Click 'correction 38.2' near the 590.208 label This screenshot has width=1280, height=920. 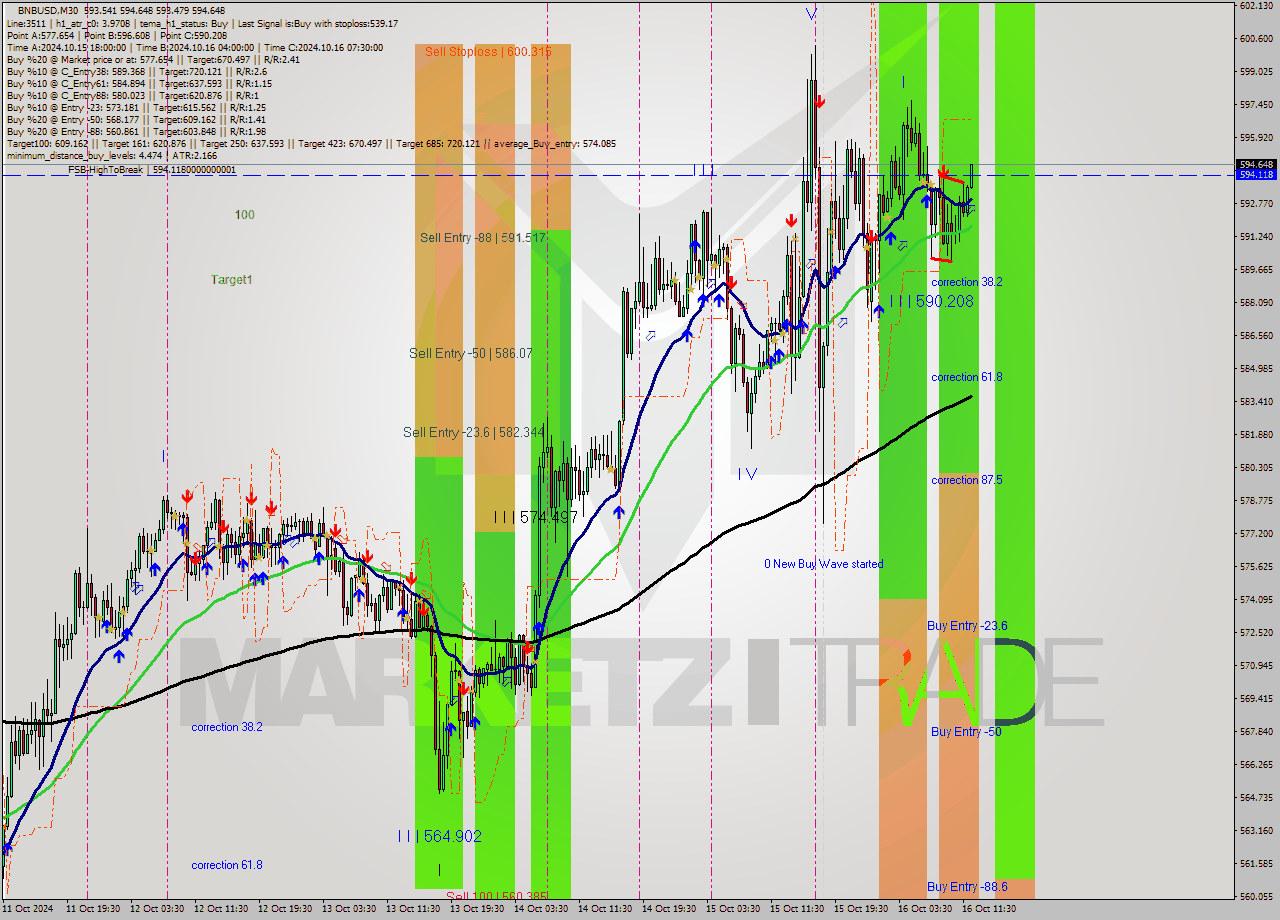(x=967, y=282)
